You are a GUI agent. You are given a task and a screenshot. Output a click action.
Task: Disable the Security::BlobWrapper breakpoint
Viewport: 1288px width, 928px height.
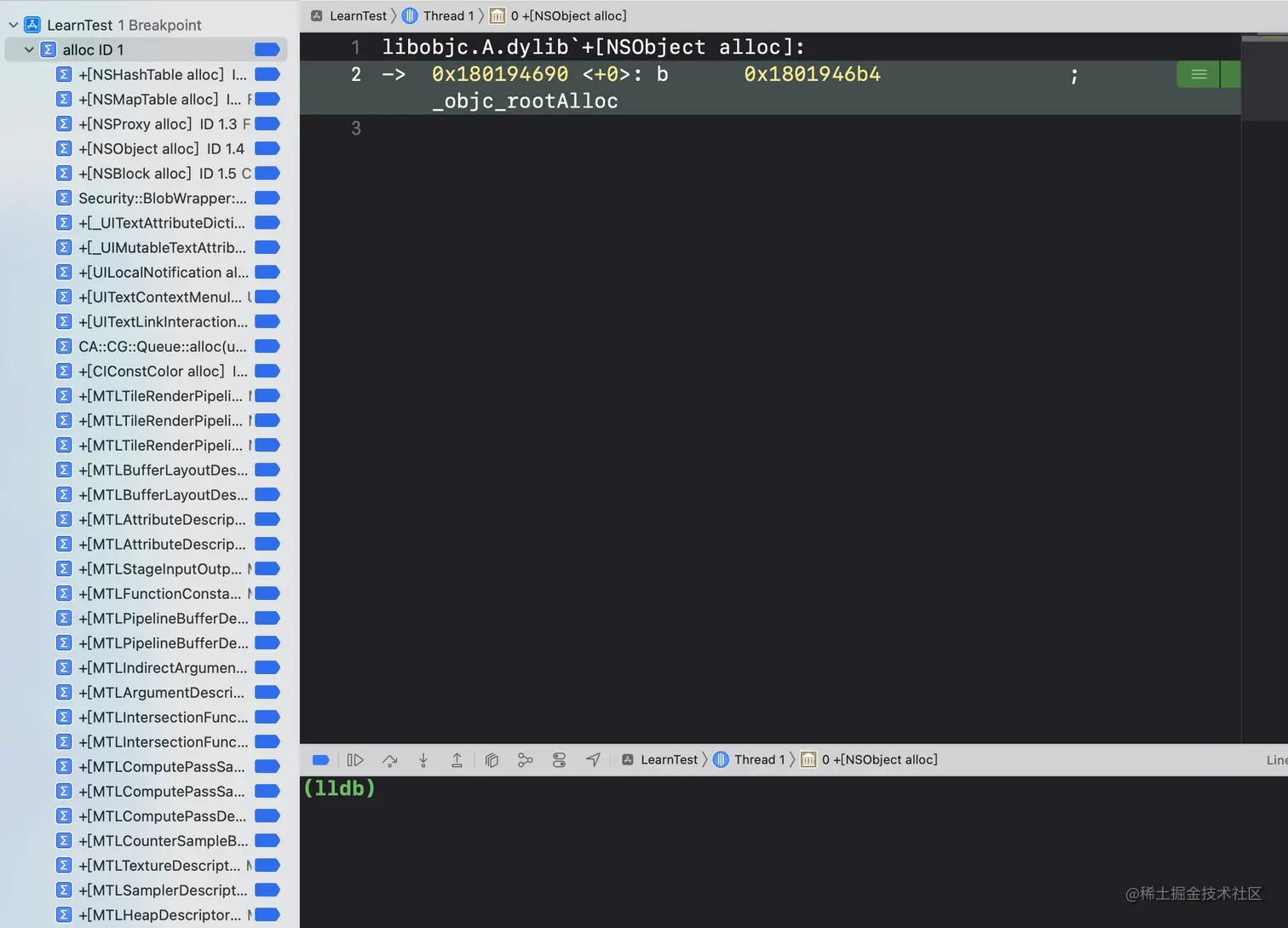(x=267, y=198)
